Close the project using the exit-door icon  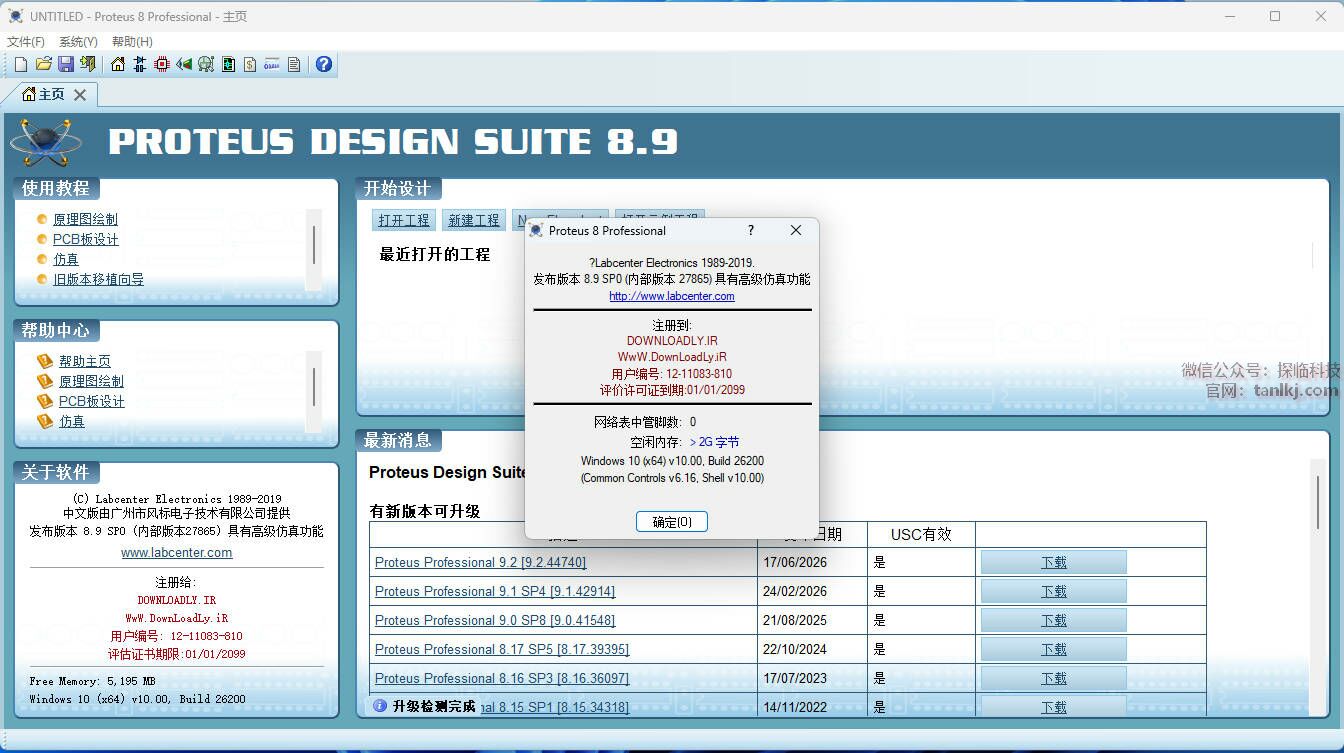pyautogui.click(x=88, y=64)
